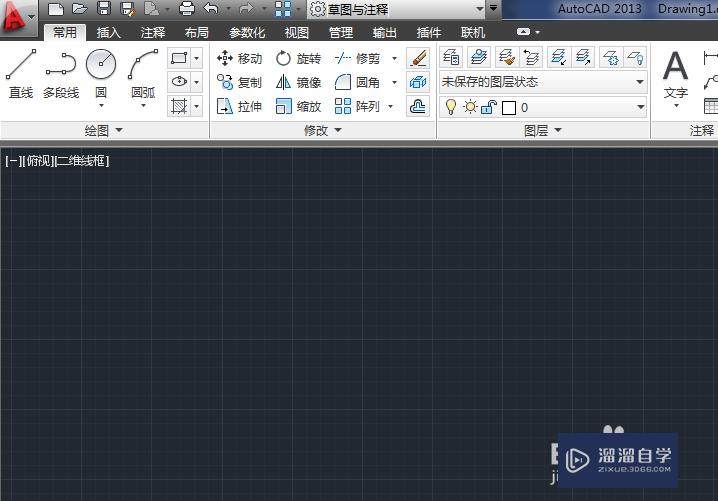Switch to the 布局 (Layout) tab

[x=196, y=32]
